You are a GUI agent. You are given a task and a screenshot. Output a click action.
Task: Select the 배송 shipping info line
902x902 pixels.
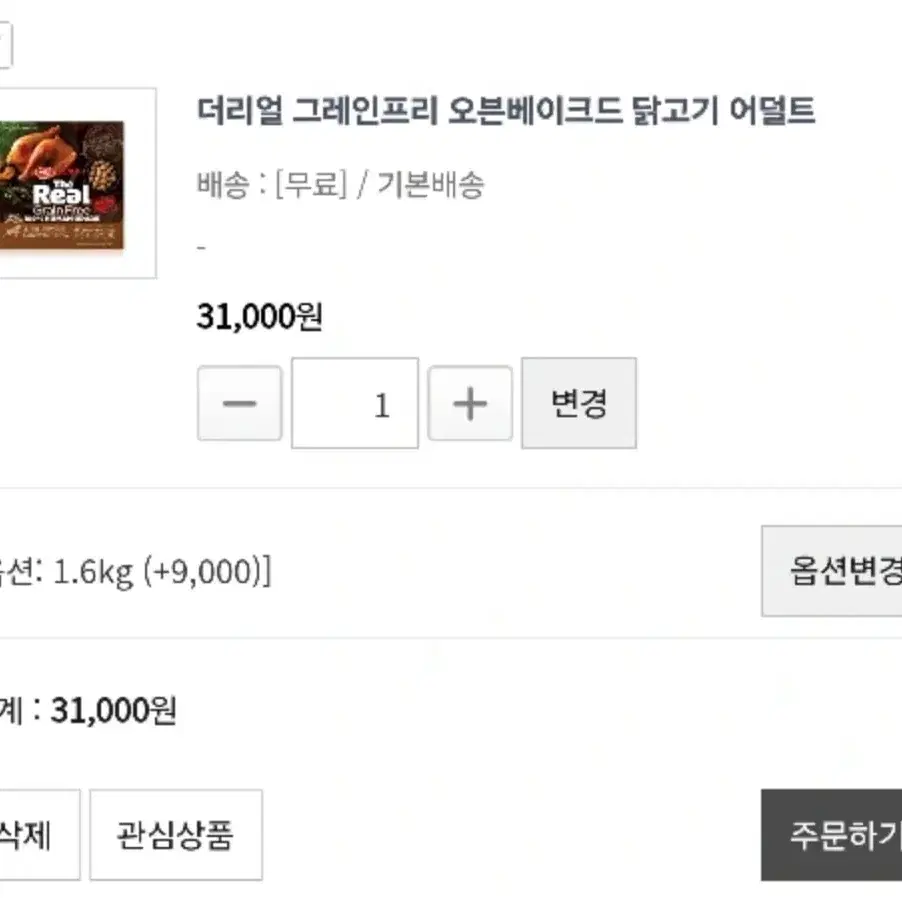[x=341, y=185]
